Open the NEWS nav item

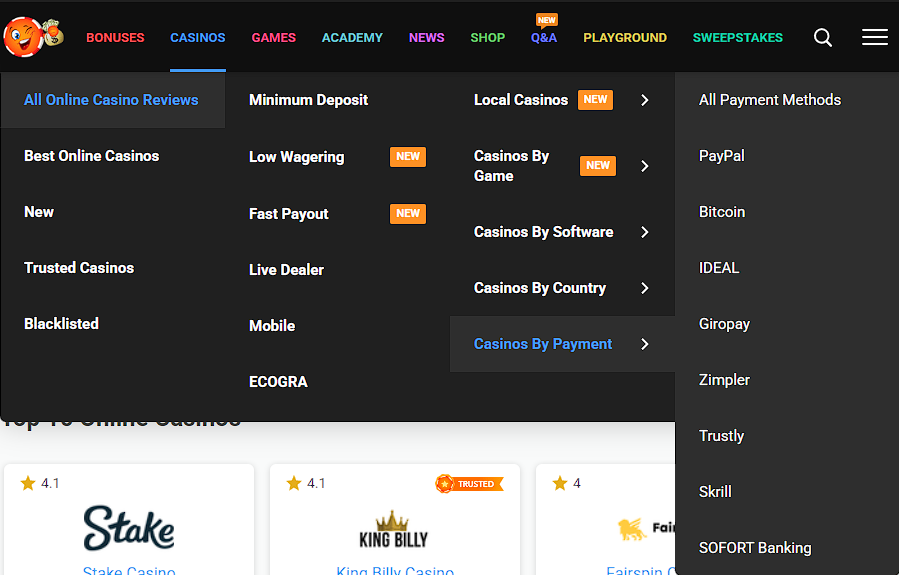(x=427, y=38)
